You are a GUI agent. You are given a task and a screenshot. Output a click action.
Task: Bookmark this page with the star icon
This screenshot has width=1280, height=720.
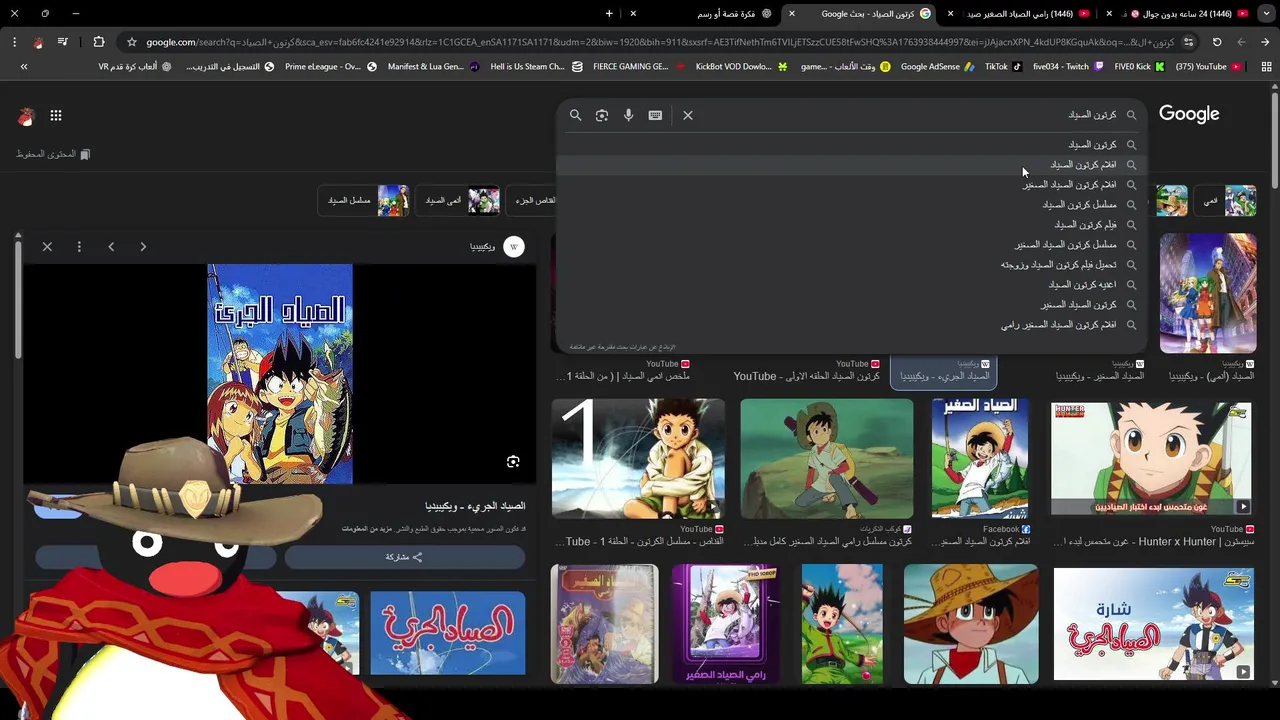tap(131, 42)
